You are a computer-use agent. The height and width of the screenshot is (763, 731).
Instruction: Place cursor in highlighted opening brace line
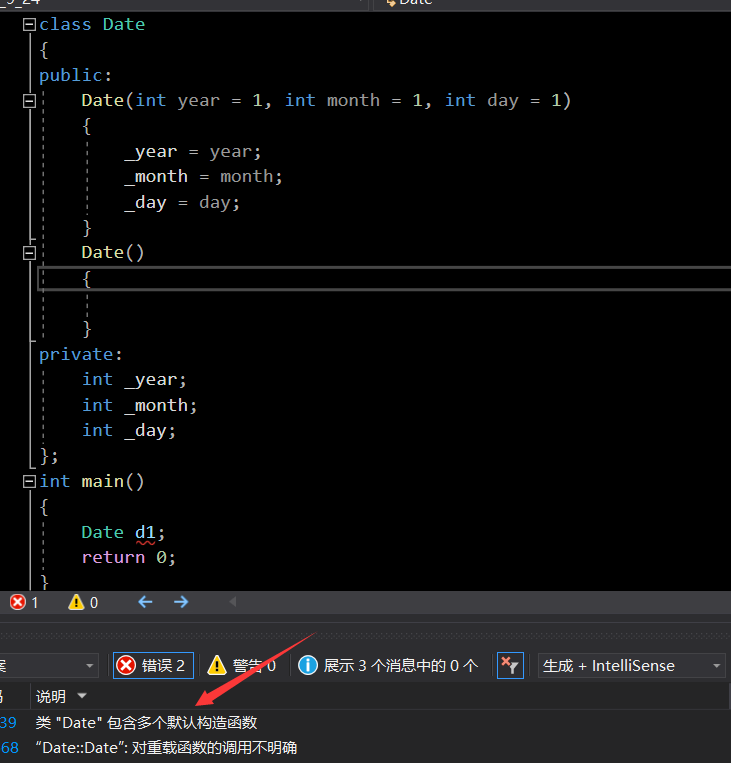384,279
